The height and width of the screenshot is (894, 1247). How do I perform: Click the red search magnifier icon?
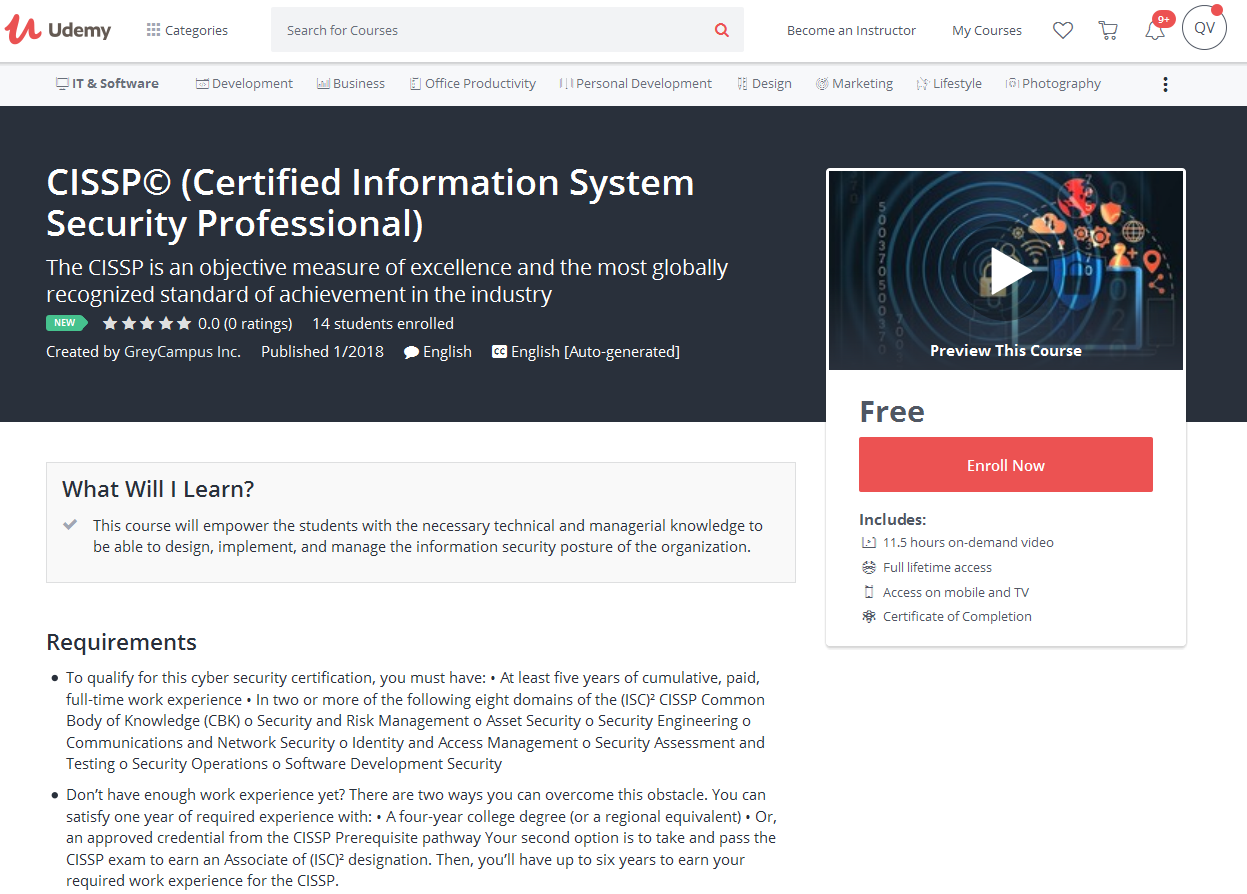(x=722, y=30)
